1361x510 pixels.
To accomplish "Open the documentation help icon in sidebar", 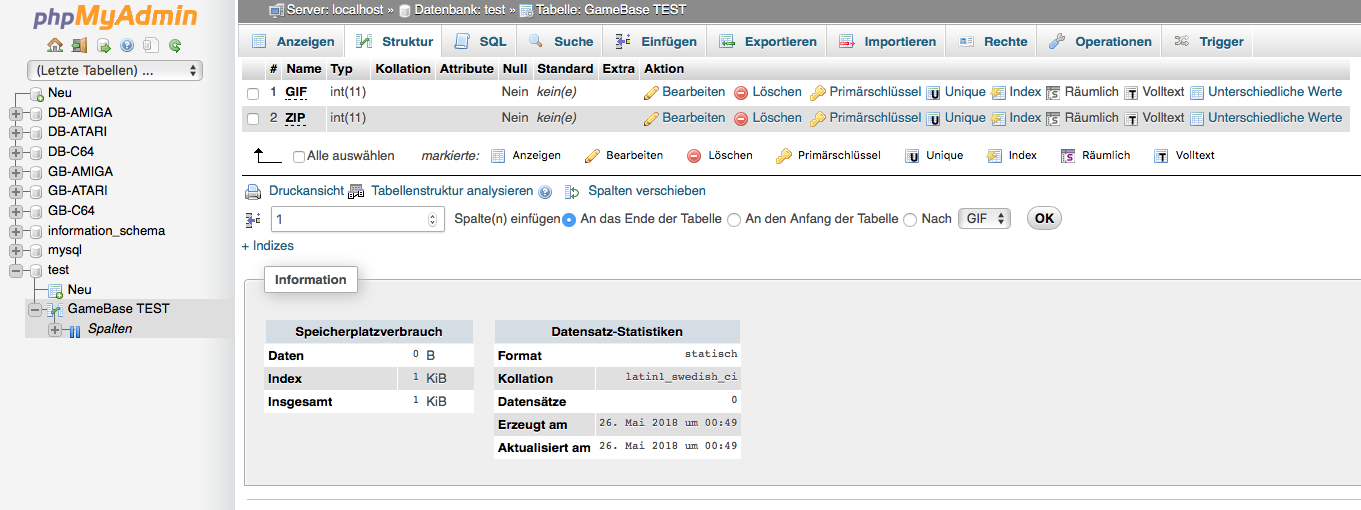I will coord(127,45).
